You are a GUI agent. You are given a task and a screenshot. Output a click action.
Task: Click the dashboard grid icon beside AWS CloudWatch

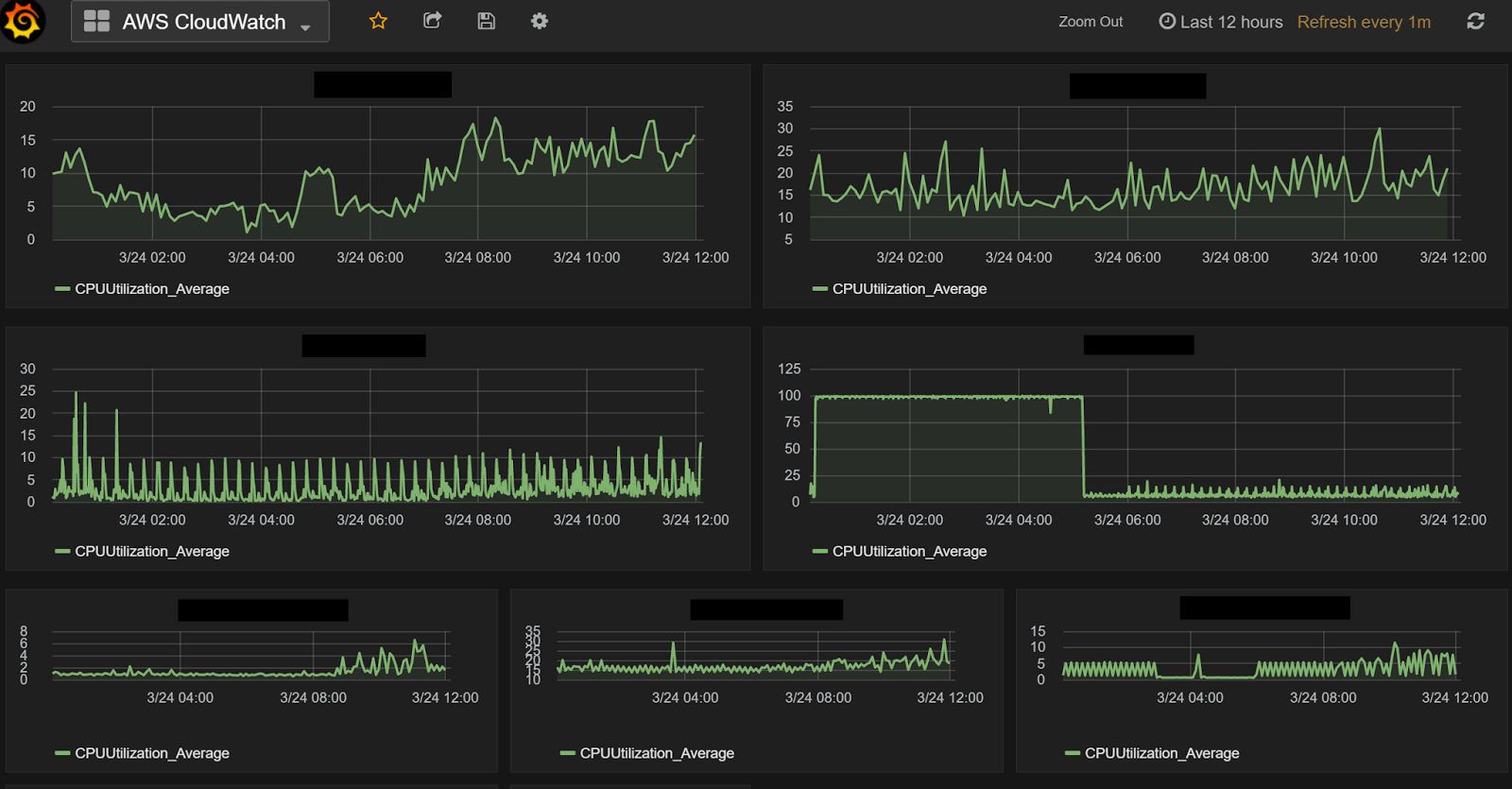click(96, 22)
